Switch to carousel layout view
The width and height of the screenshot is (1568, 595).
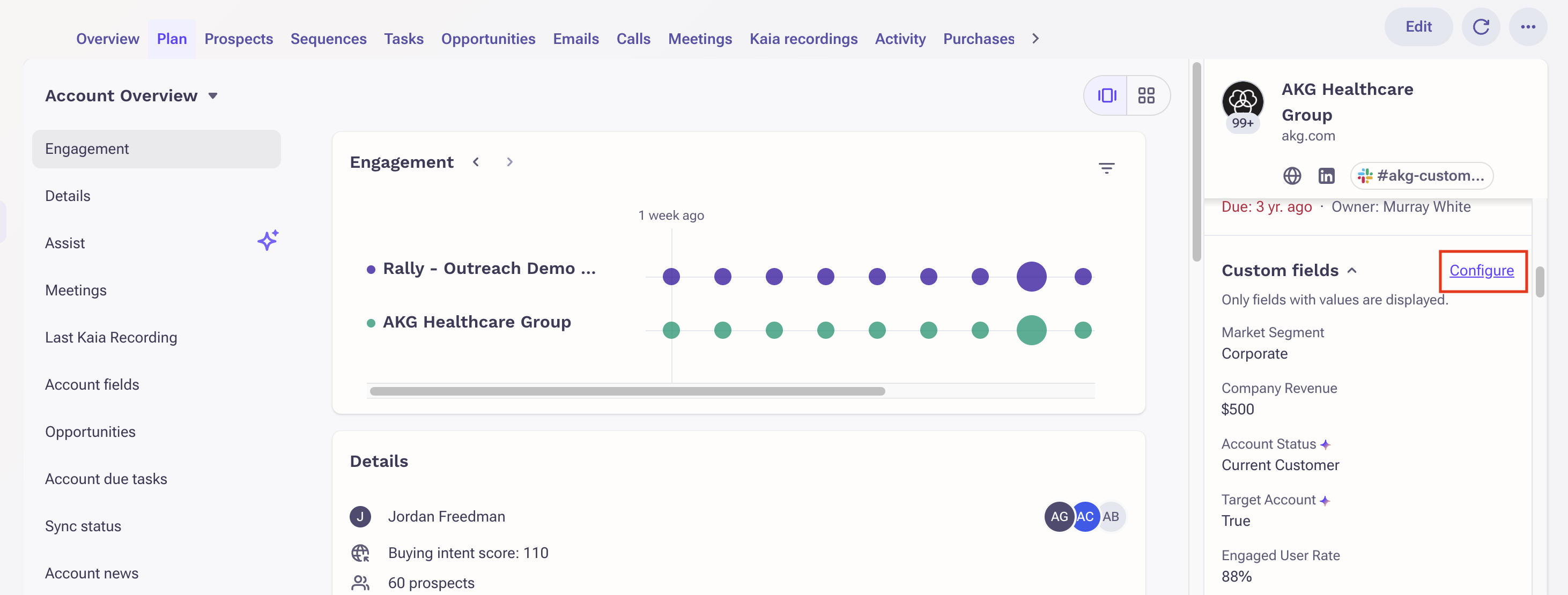point(1106,95)
